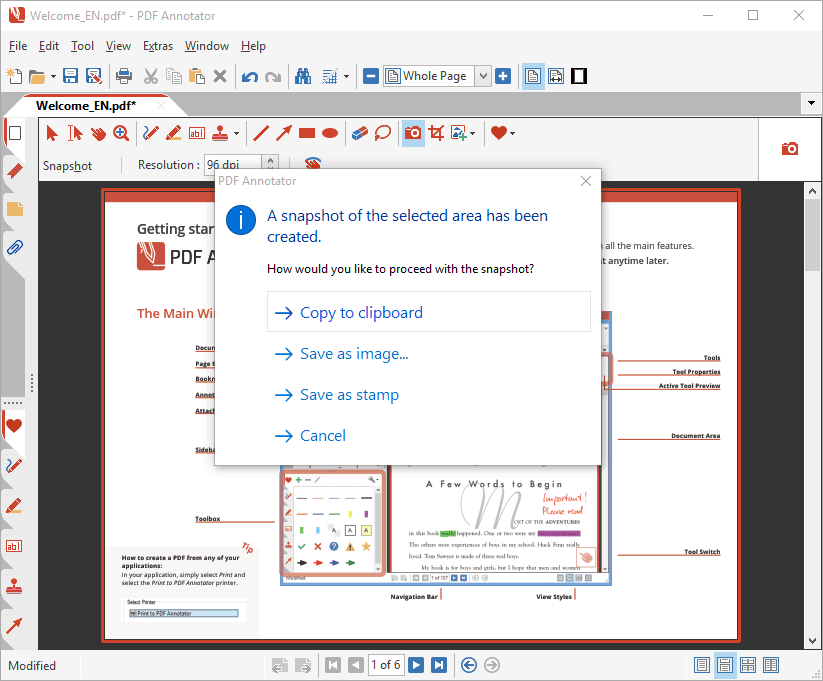Switch to two pages continuous layout
Viewport: 823px width, 681px height.
pyautogui.click(x=748, y=665)
